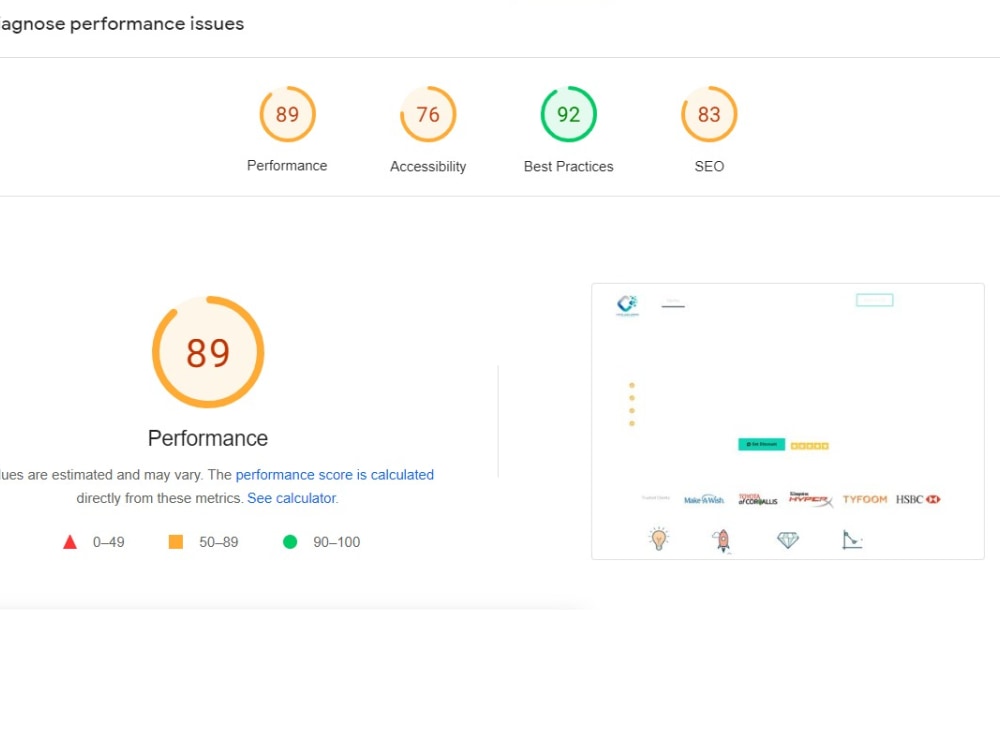Click the Performance score gauge showing 89 at top

coord(287,114)
